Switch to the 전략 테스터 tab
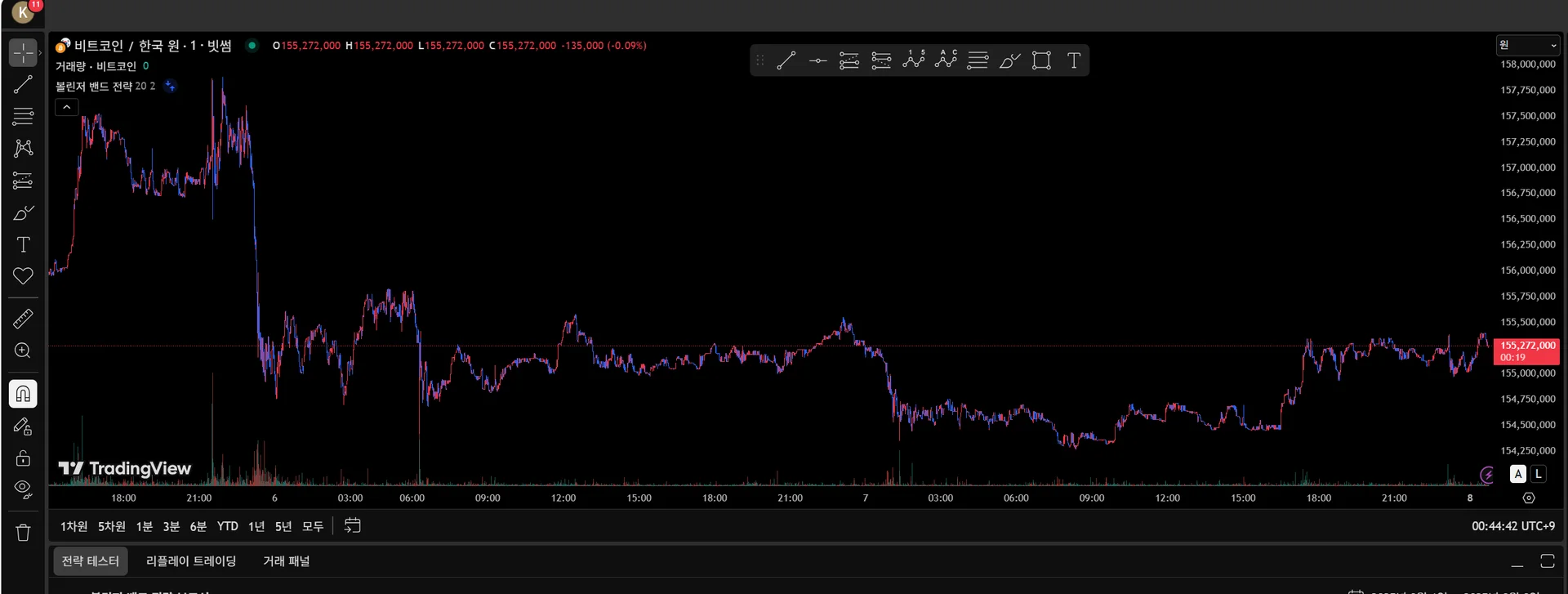The height and width of the screenshot is (594, 1568). pos(91,561)
